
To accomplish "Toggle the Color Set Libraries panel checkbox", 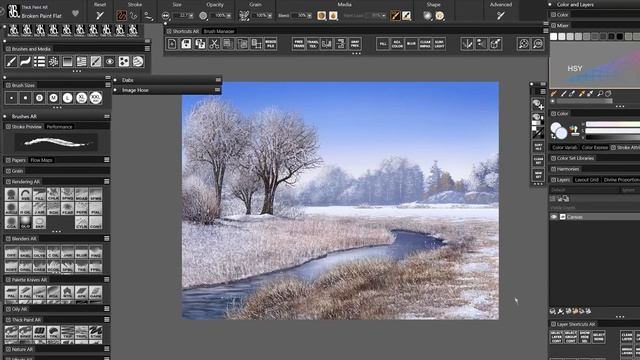I will 553,158.
